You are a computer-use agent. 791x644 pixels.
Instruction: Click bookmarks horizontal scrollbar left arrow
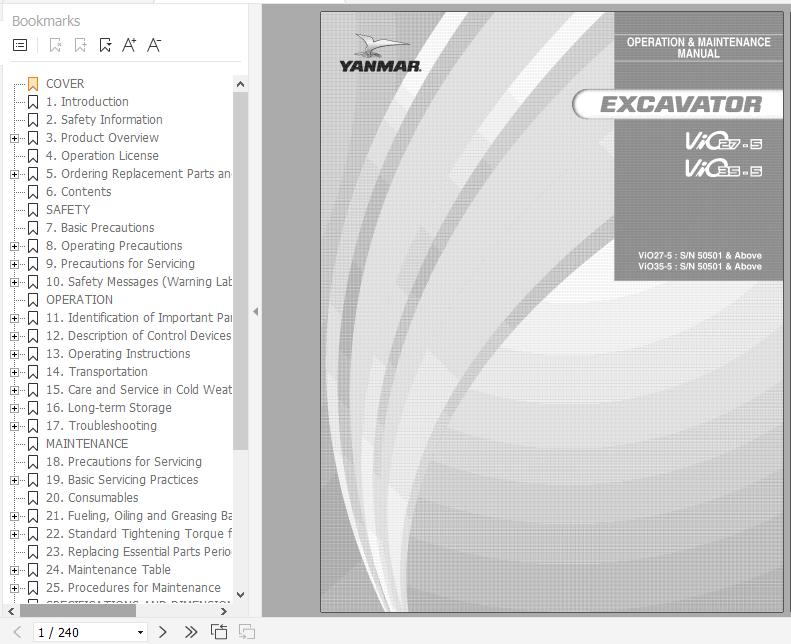11,611
